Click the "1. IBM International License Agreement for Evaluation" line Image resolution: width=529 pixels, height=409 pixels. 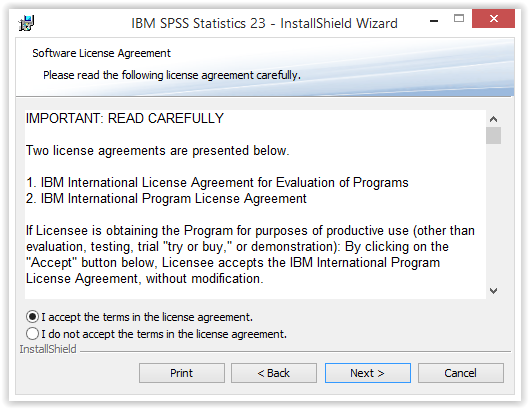coord(217,183)
